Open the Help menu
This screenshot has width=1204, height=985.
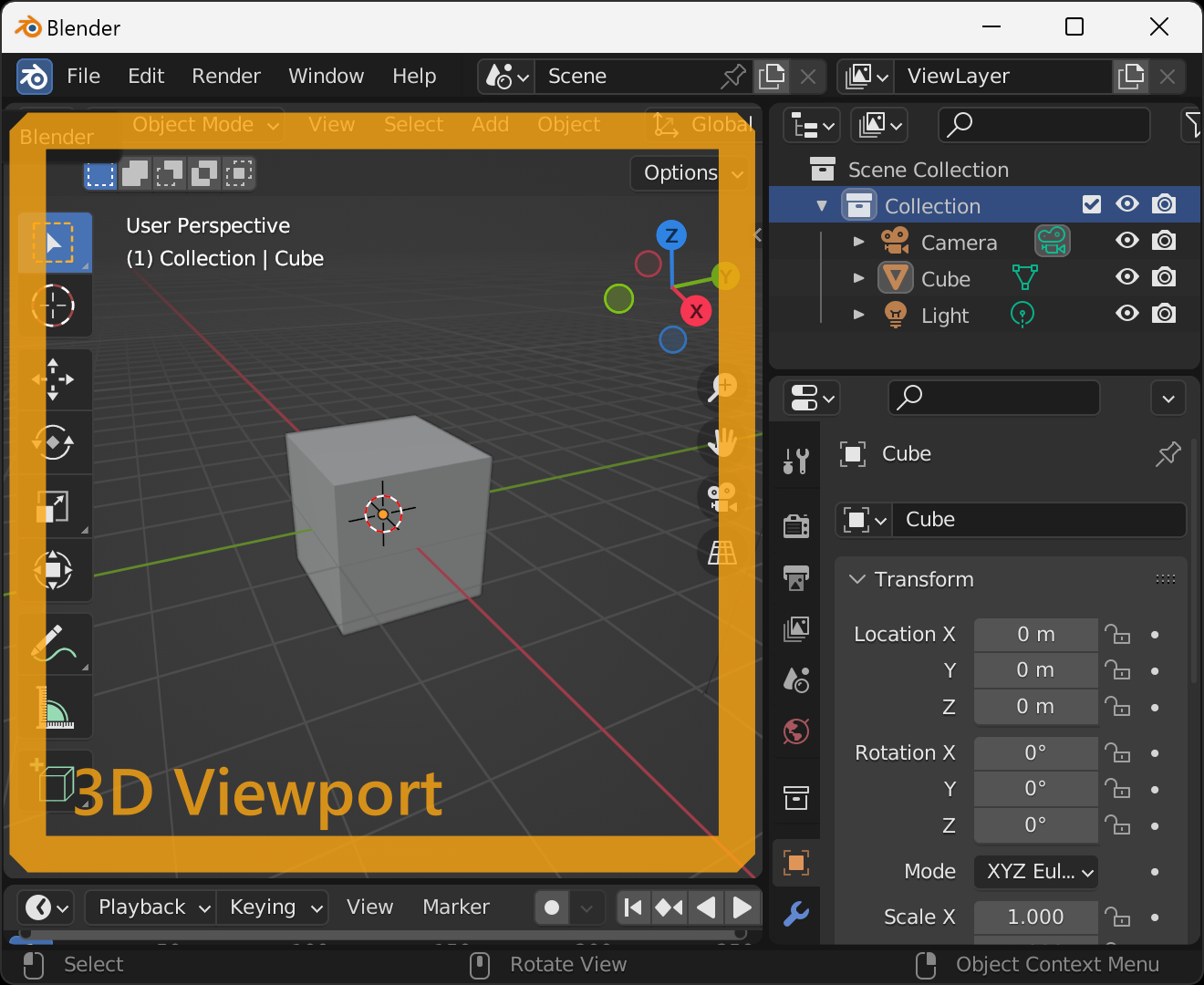[415, 77]
